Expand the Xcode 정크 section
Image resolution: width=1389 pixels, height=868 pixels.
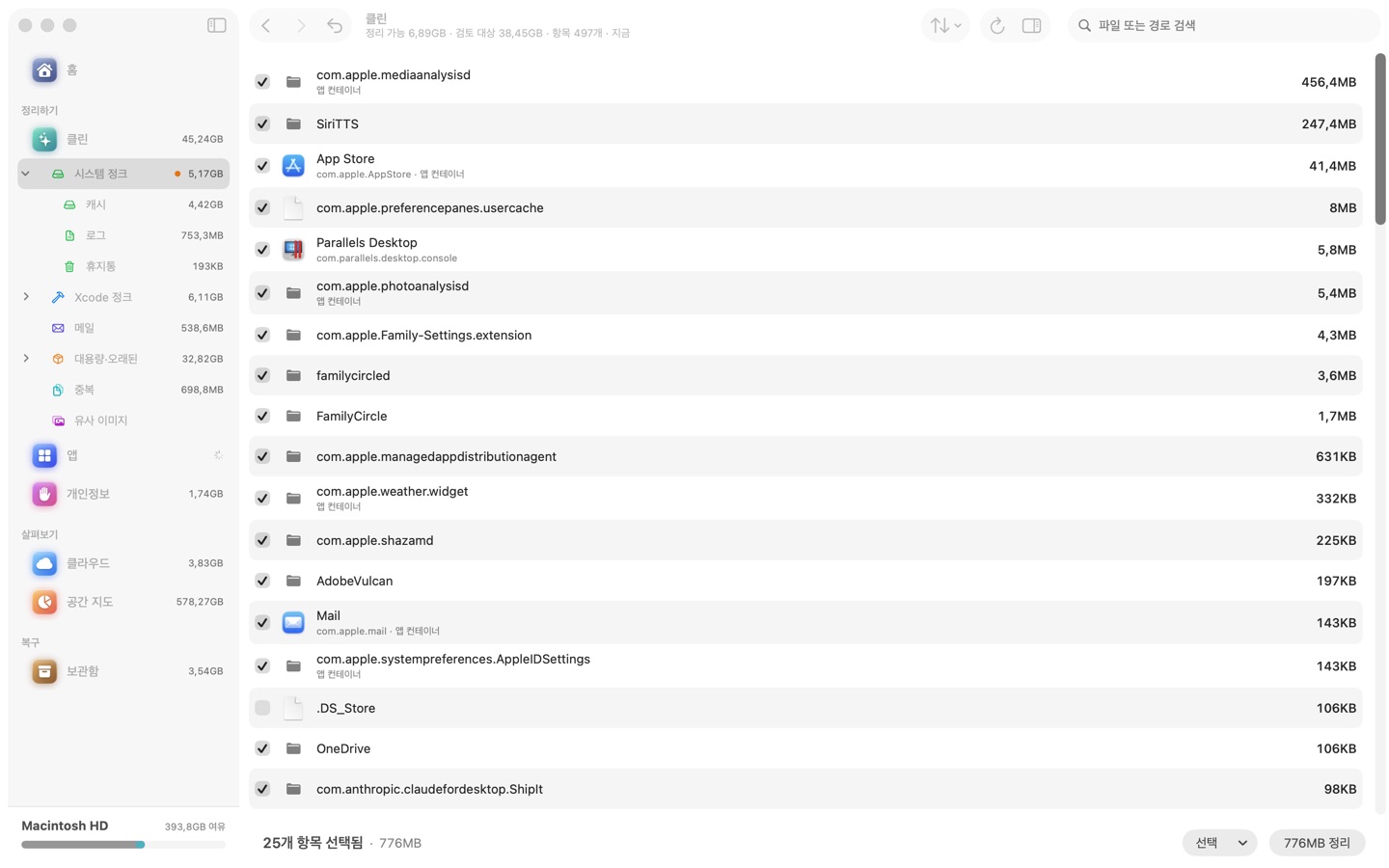pos(26,297)
